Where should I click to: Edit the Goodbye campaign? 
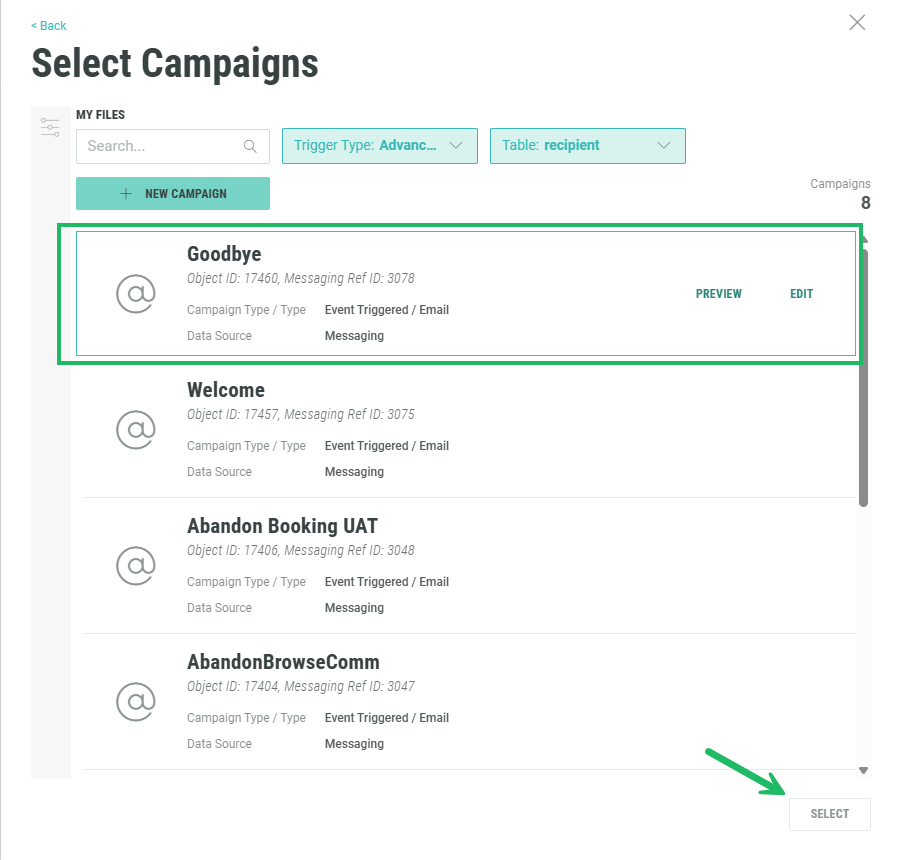click(801, 294)
